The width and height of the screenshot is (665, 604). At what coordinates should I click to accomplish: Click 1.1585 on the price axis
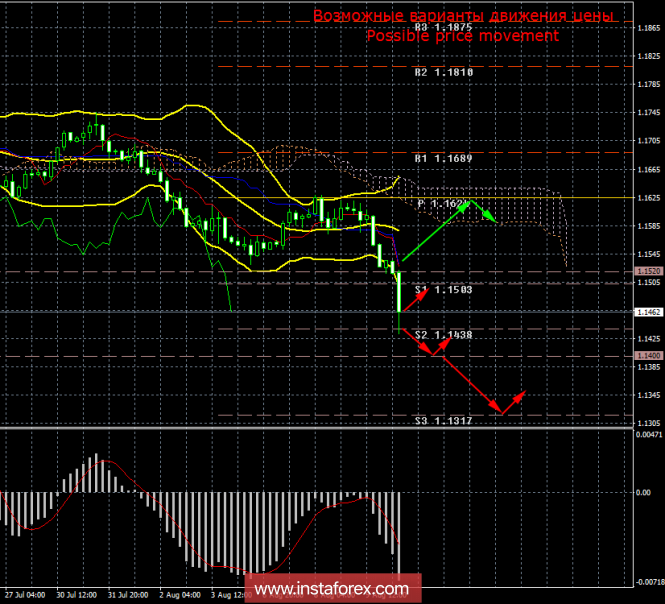(649, 226)
